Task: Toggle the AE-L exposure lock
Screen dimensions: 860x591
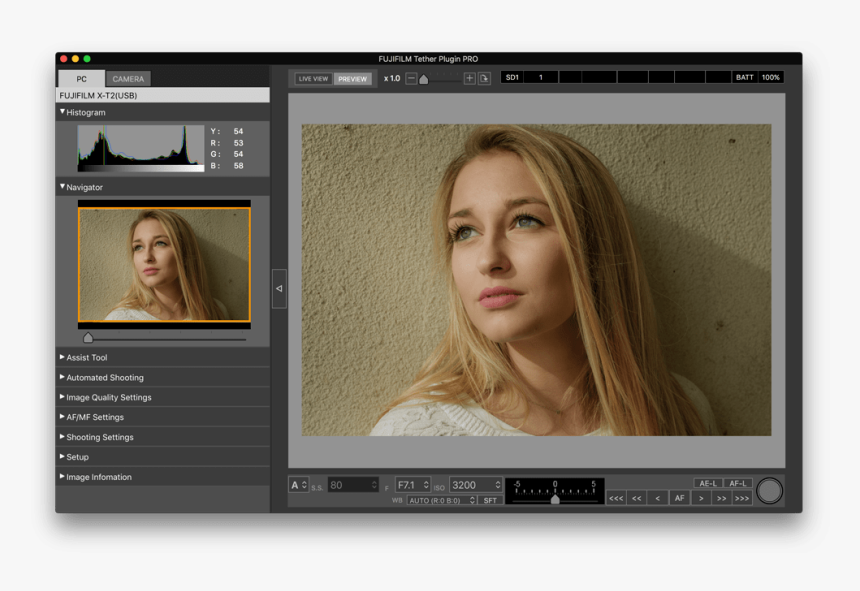Action: point(708,483)
